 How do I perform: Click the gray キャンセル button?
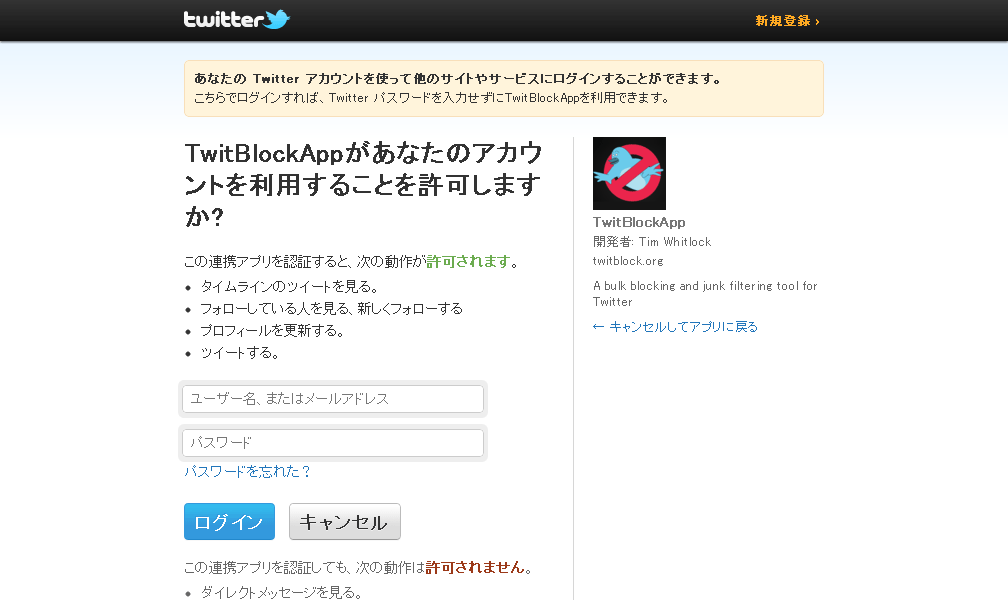(x=345, y=522)
